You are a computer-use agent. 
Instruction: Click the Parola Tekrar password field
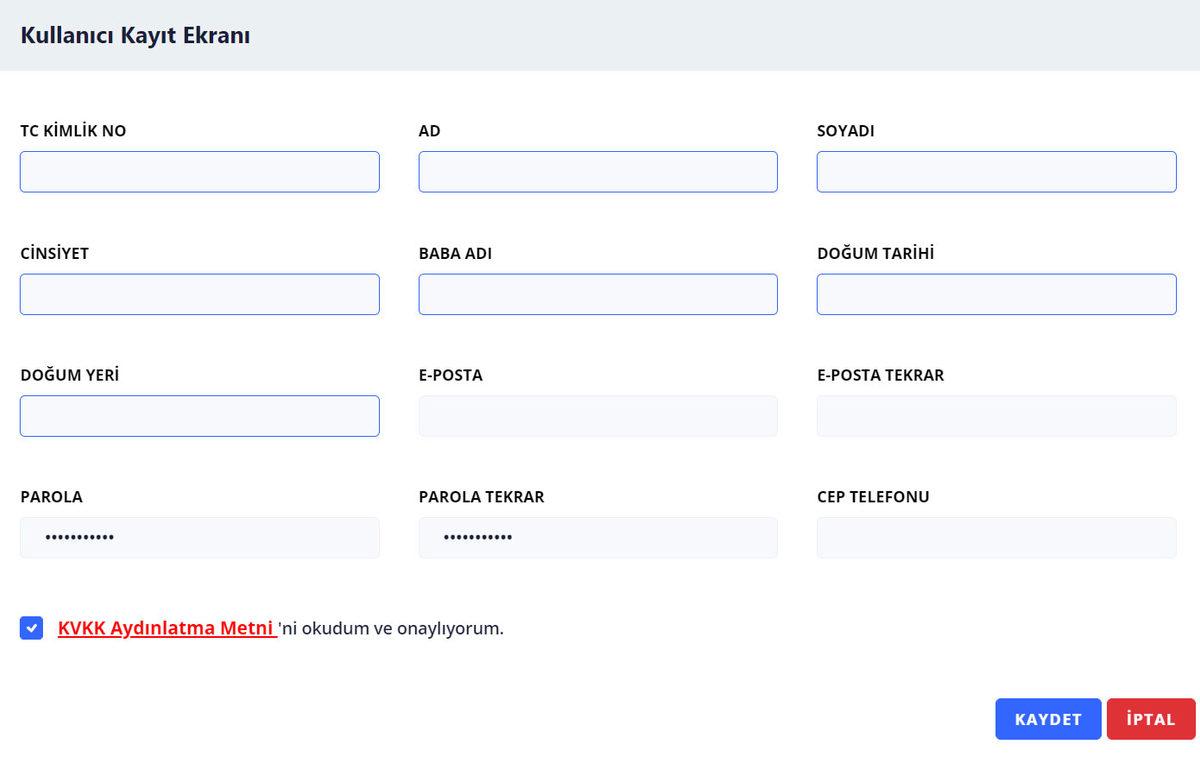point(598,538)
